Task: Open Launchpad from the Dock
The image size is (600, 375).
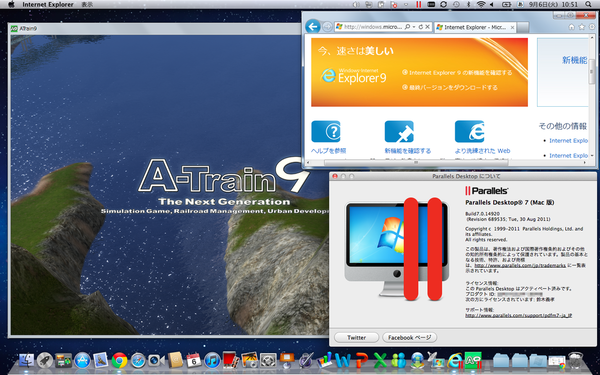Action: [x=45, y=360]
